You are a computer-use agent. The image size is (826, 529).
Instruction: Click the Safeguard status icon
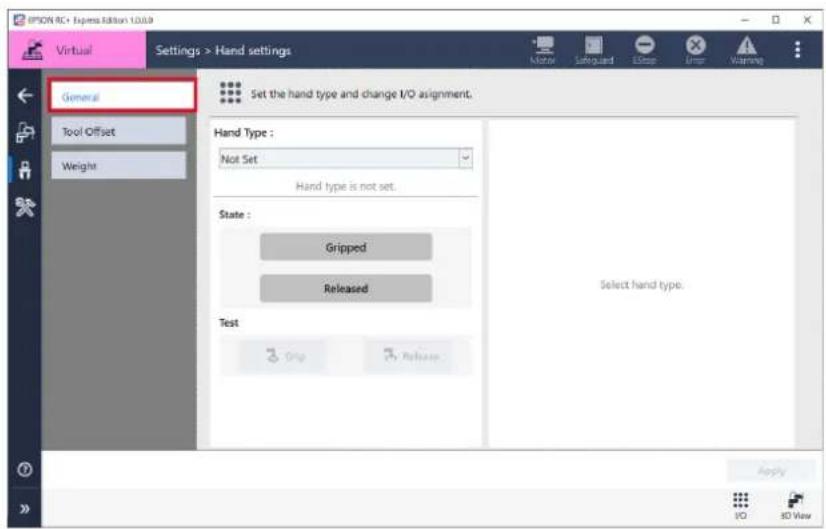point(594,50)
